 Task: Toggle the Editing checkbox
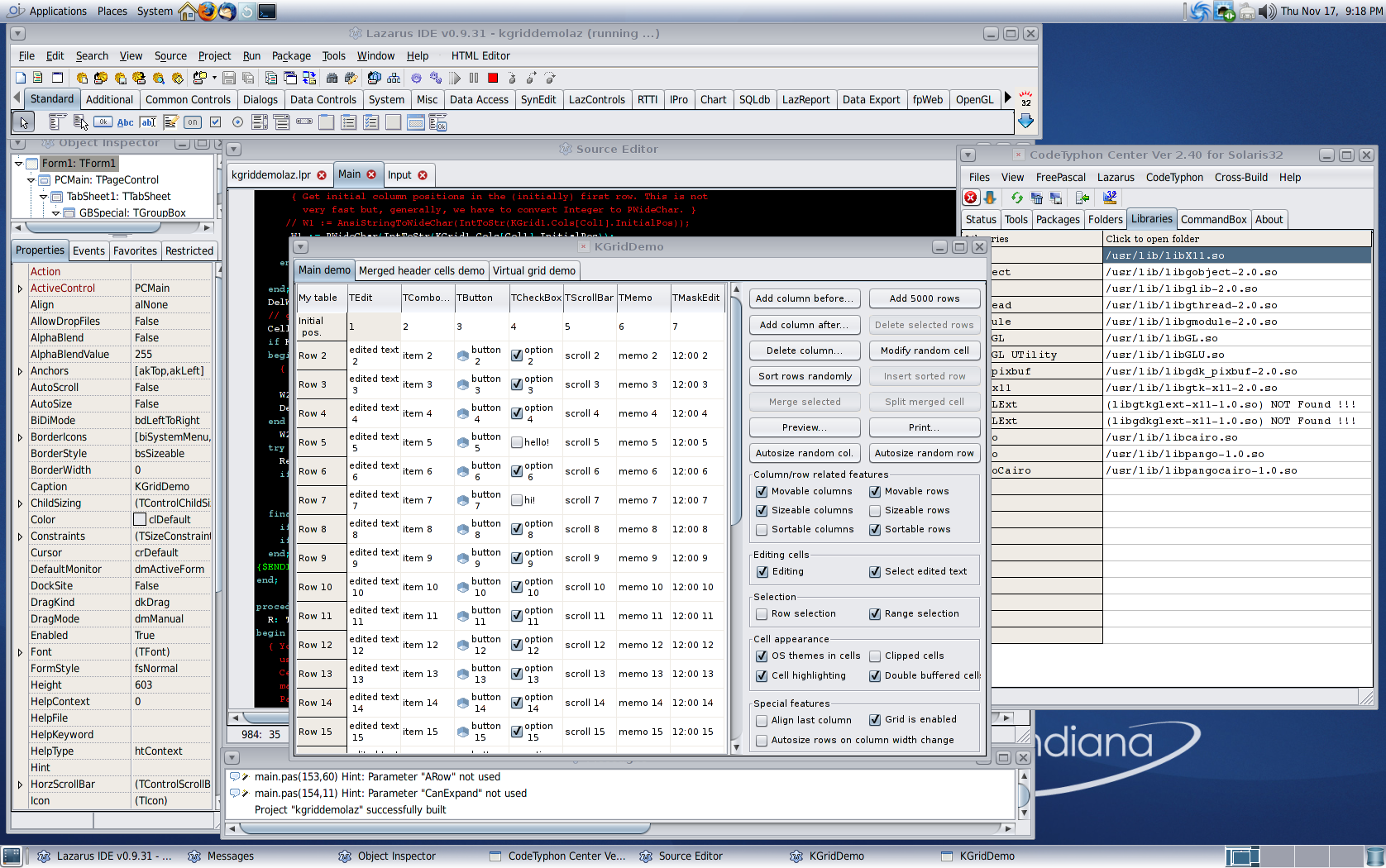[x=762, y=571]
